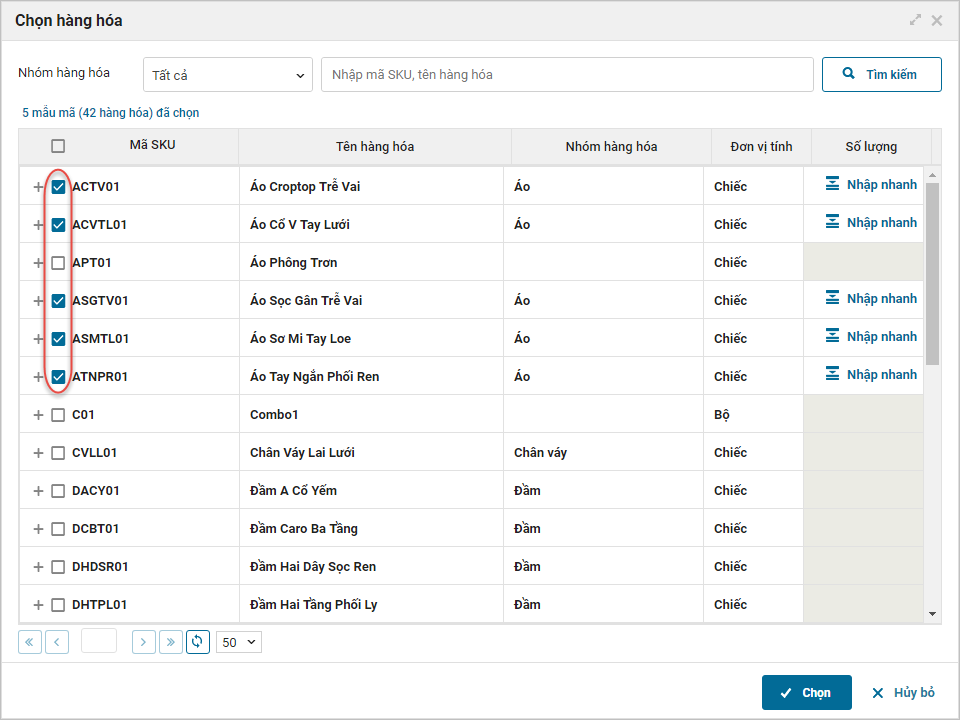Image resolution: width=960 pixels, height=720 pixels.
Task: Open the page size dropdown showing 50
Action: coord(239,642)
